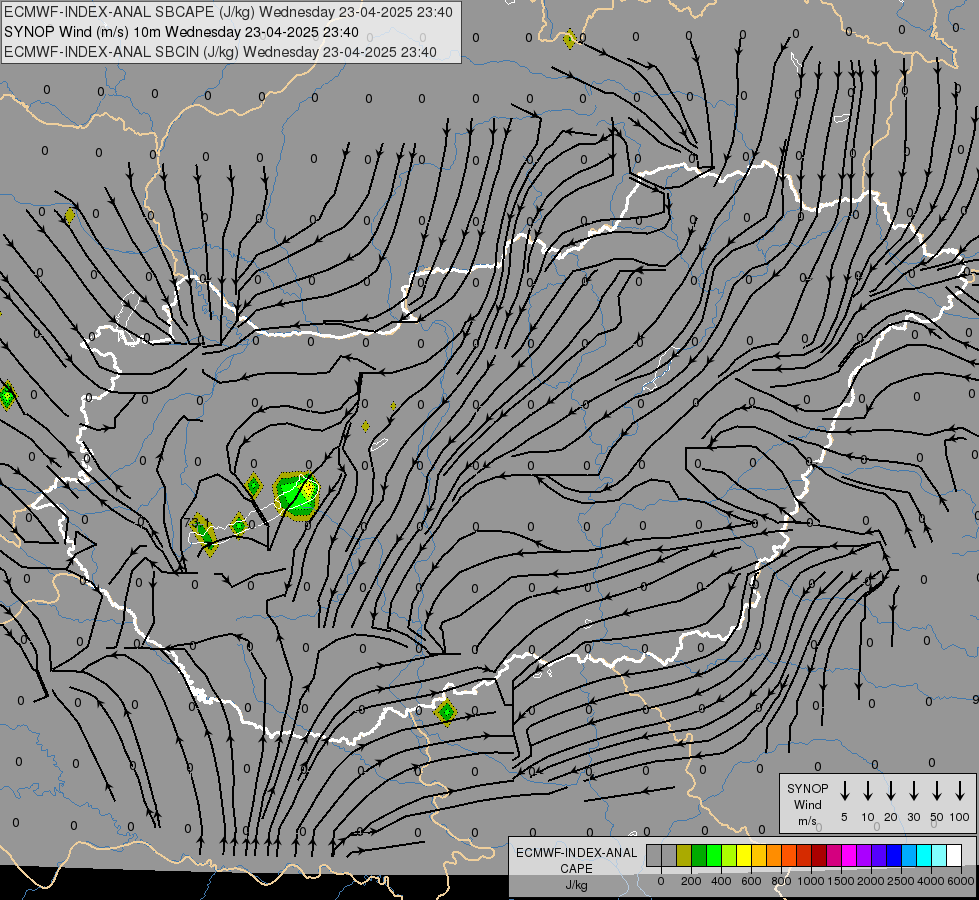
Task: Click the '200' CAPE scale value
Action: click(691, 881)
